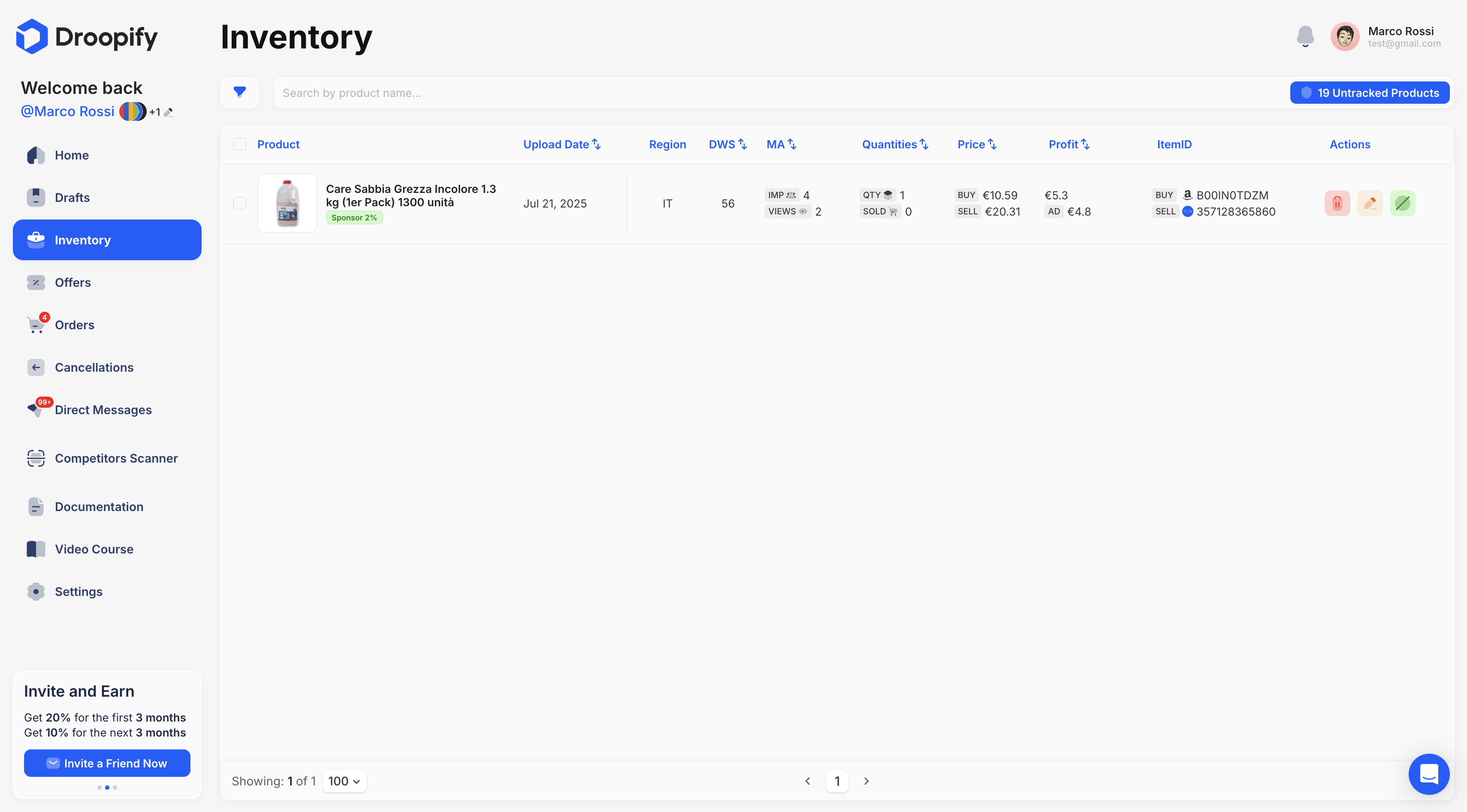Click the €4.8 AD profit value

(x=1079, y=212)
